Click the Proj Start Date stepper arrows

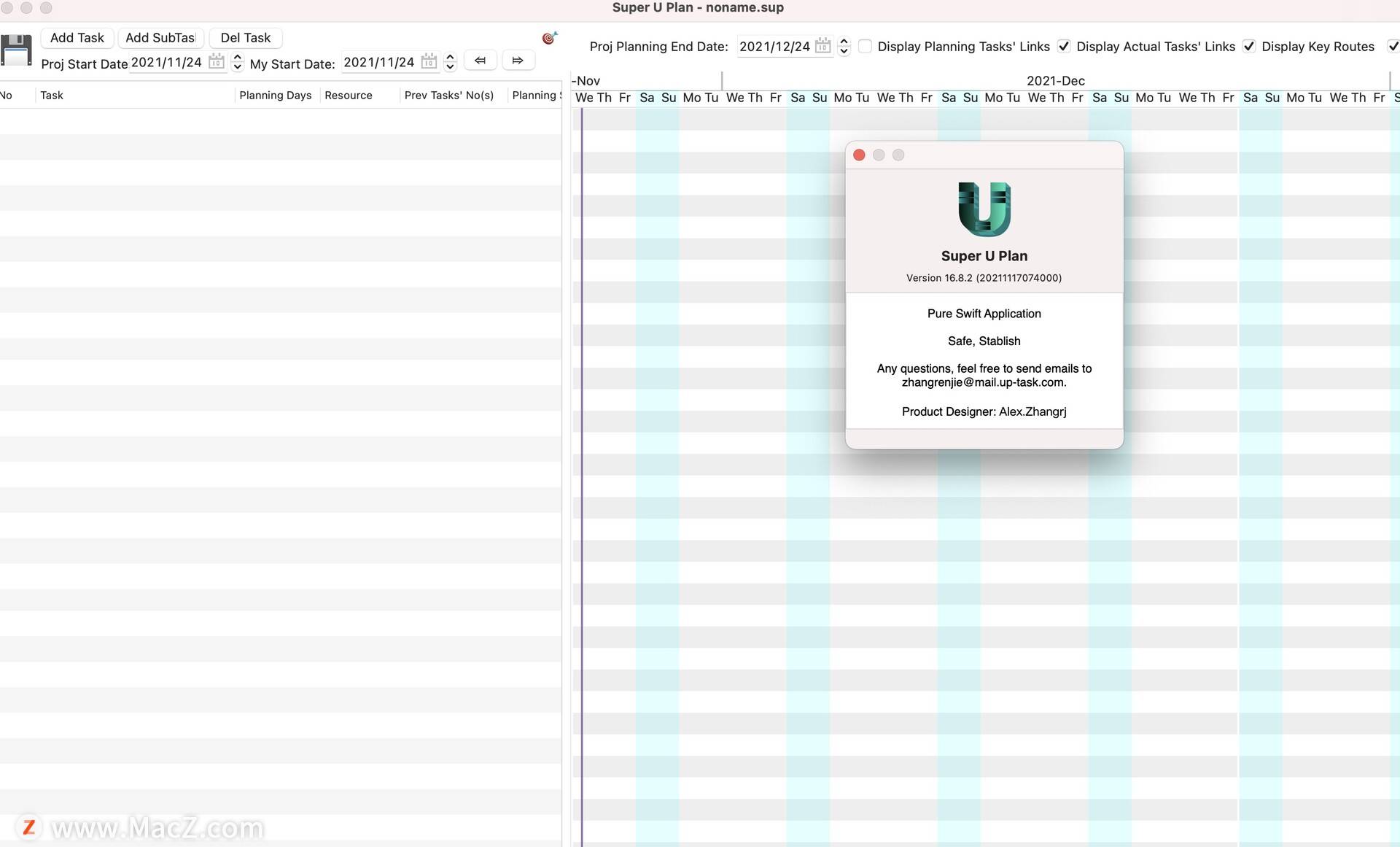tap(237, 62)
